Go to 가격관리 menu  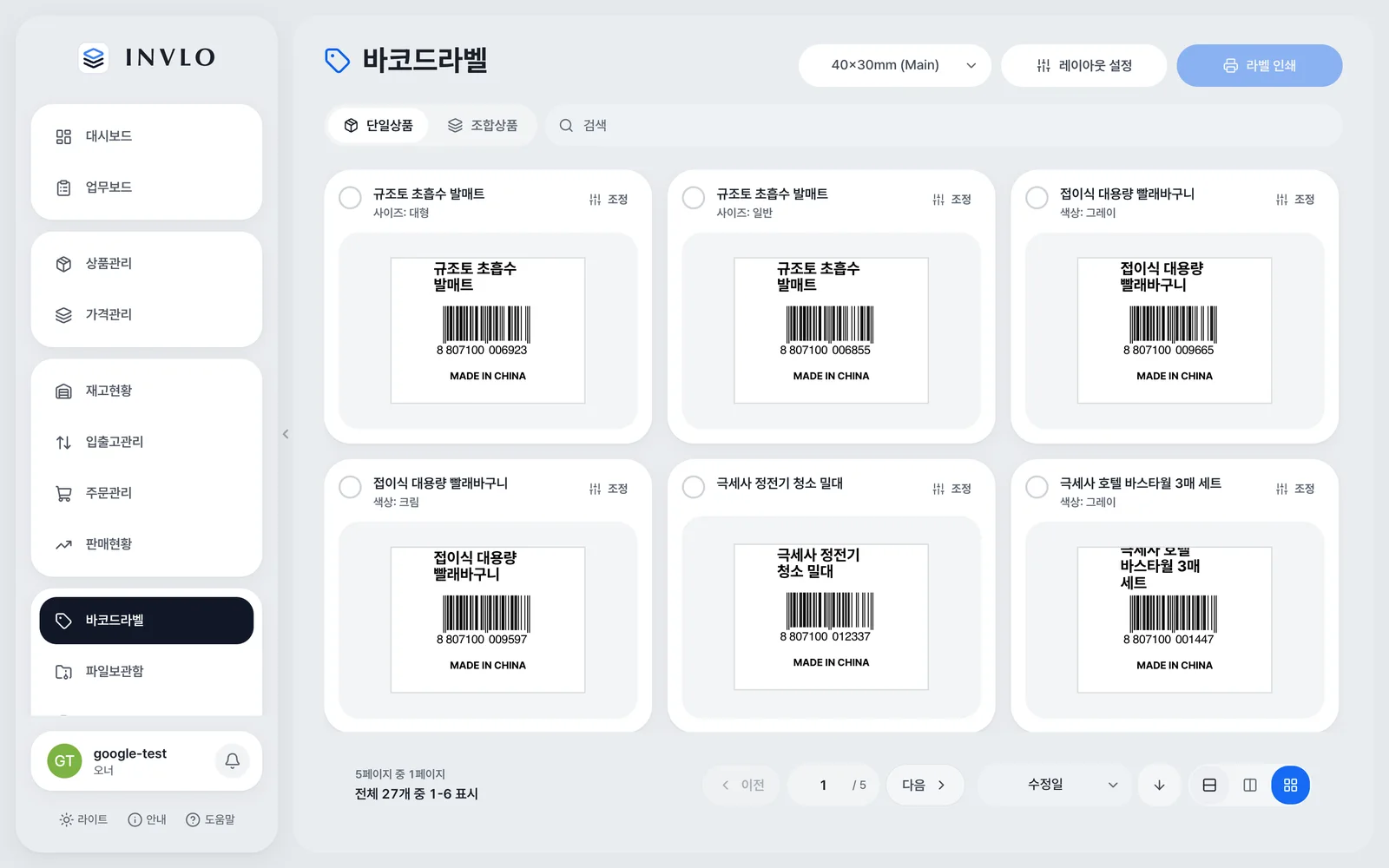pos(147,315)
